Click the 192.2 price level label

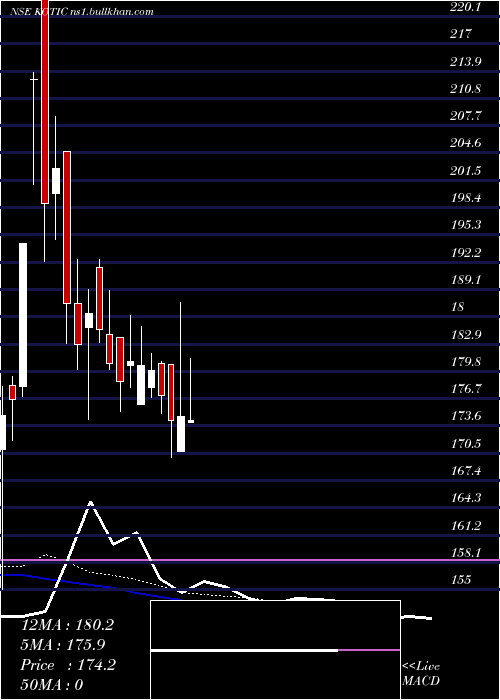pos(465,253)
